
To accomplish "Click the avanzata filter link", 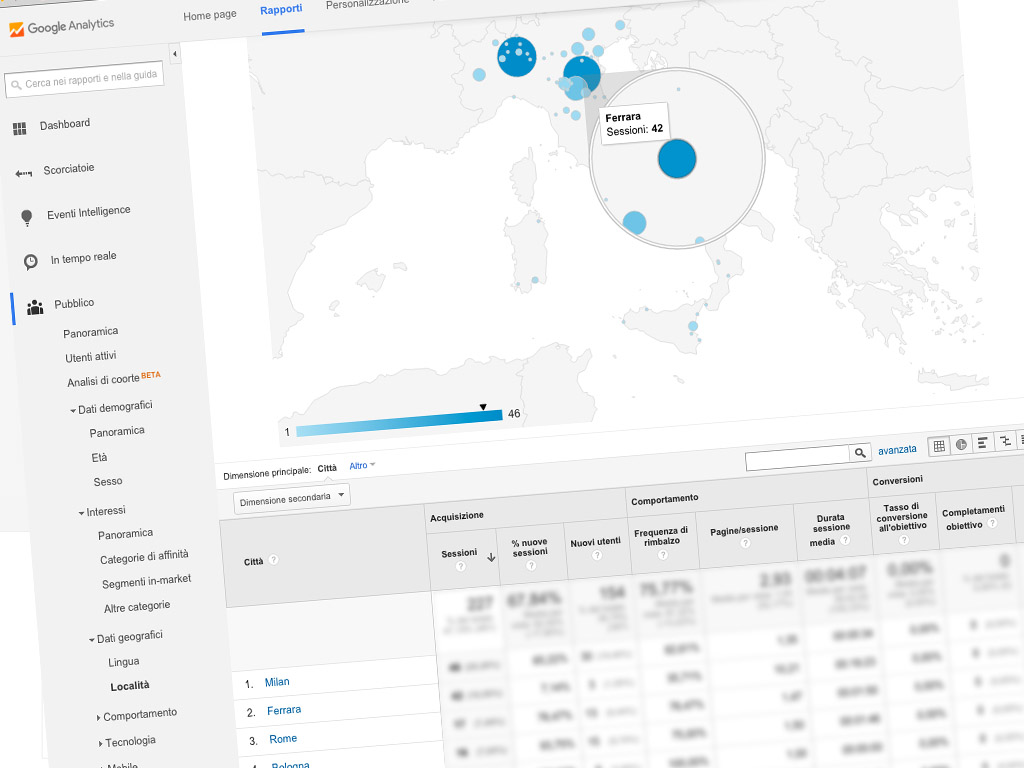I will tap(897, 450).
